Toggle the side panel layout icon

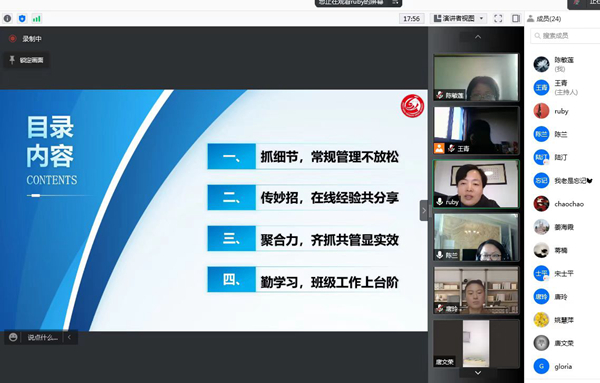(x=516, y=18)
